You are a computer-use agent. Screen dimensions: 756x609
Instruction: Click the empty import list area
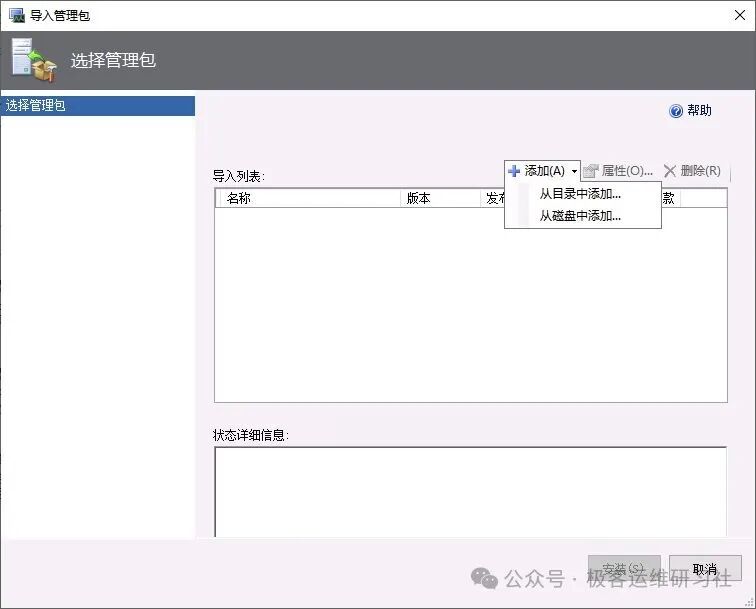pos(471,305)
